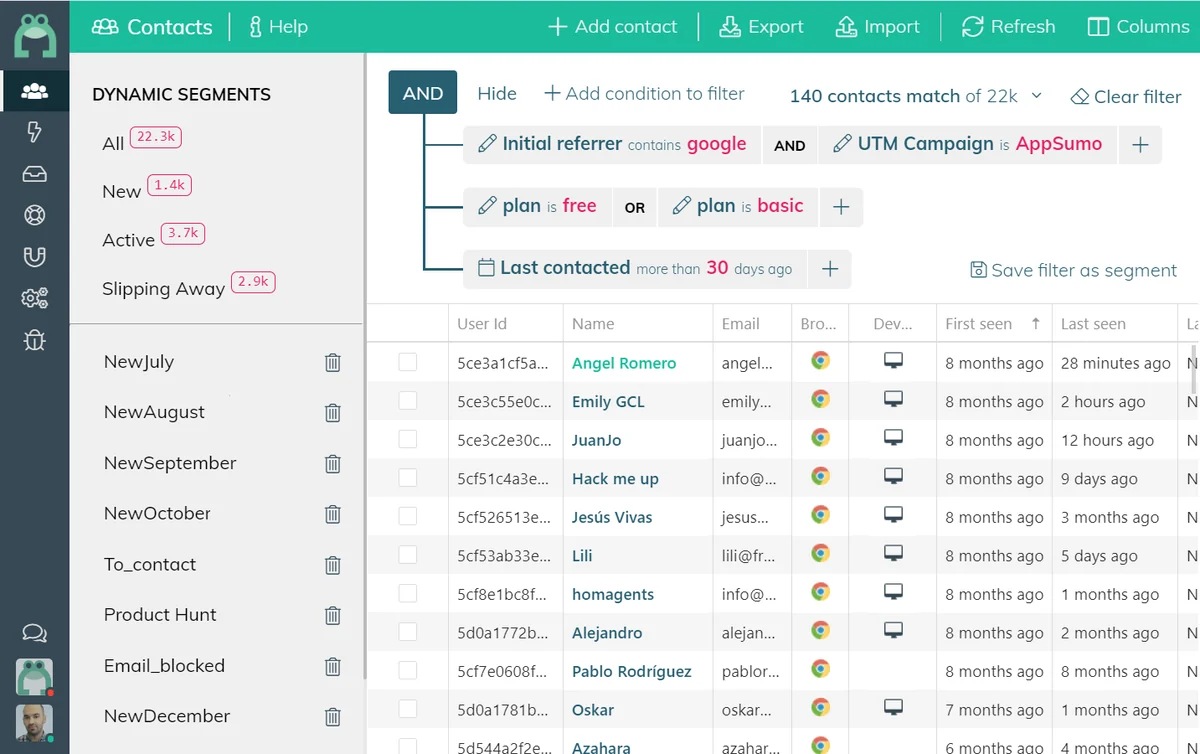Tick the checkbox next to Lili
This screenshot has height=754, width=1200.
click(408, 555)
